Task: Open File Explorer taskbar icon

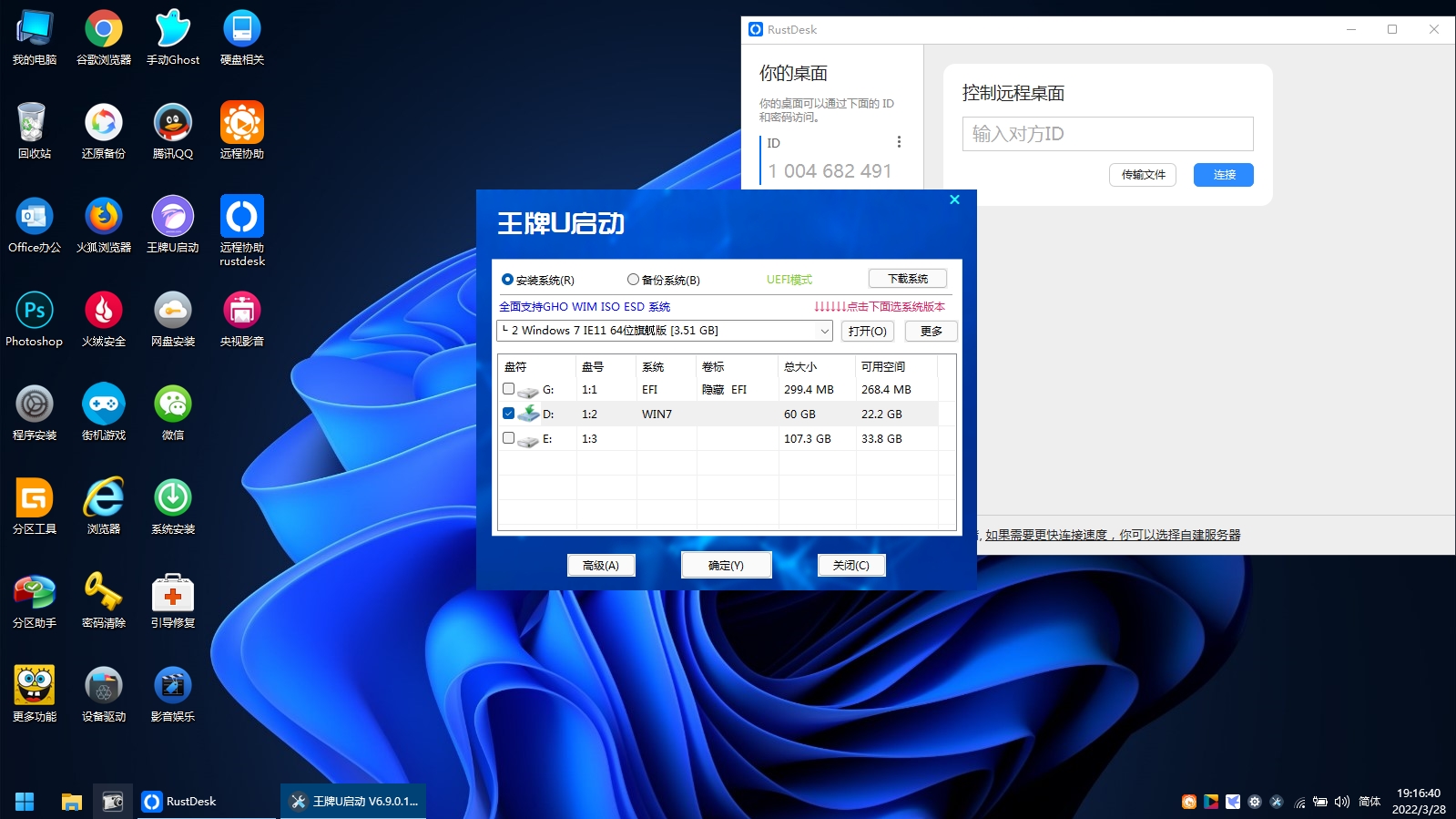Action: click(x=71, y=802)
